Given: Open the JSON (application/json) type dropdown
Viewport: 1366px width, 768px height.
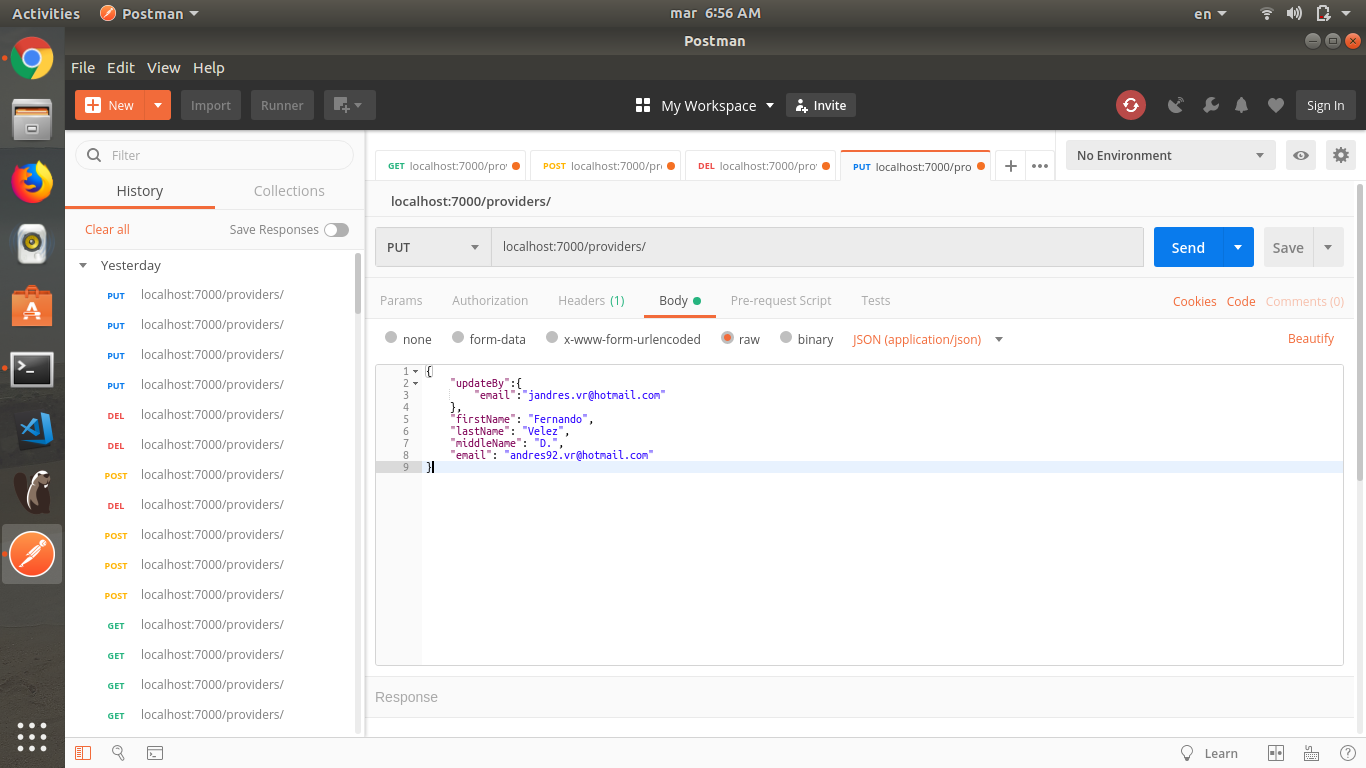Looking at the screenshot, I should pyautogui.click(x=927, y=339).
